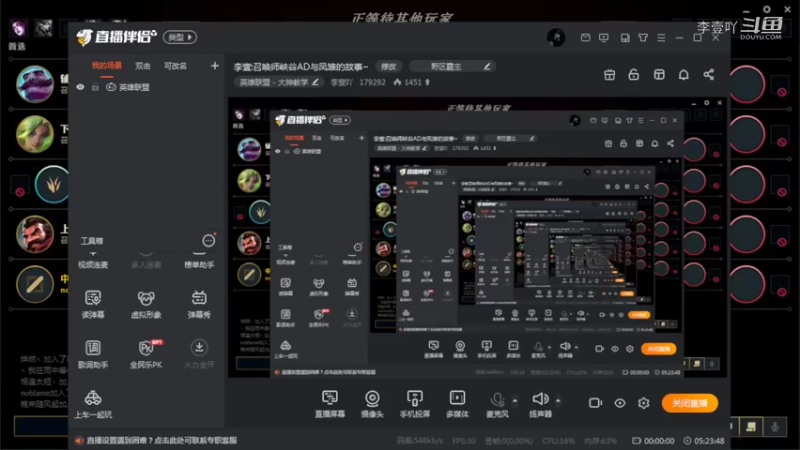Switch to the 我的场景 tab
Image resolution: width=800 pixels, height=450 pixels.
click(x=107, y=66)
